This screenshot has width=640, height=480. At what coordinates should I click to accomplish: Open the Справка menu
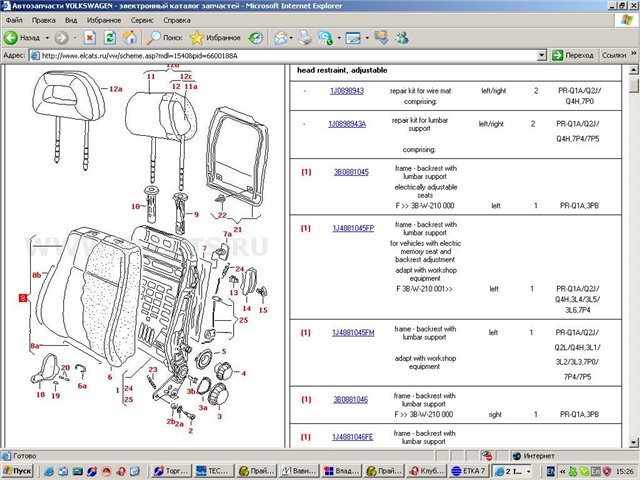177,20
